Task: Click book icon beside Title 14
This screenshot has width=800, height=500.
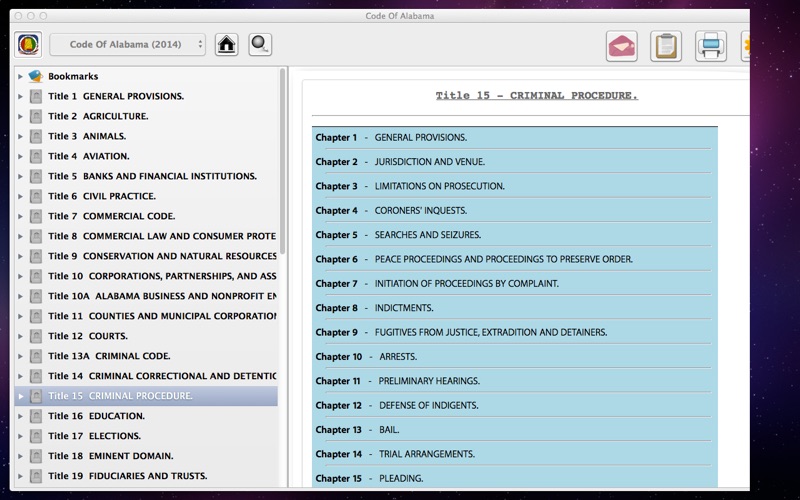Action: (x=36, y=376)
